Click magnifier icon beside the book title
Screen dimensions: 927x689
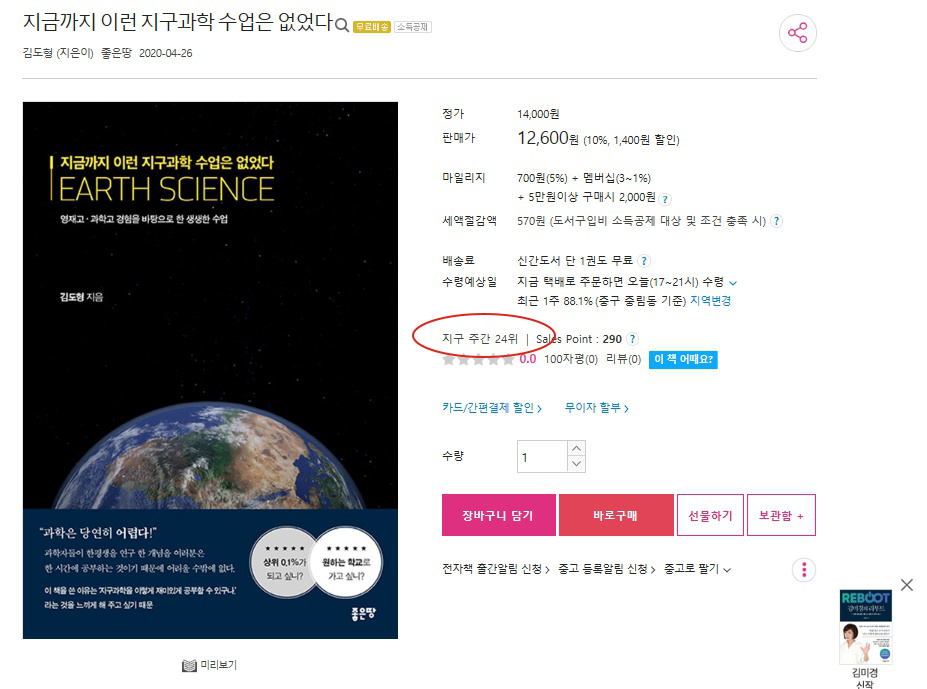pyautogui.click(x=342, y=25)
